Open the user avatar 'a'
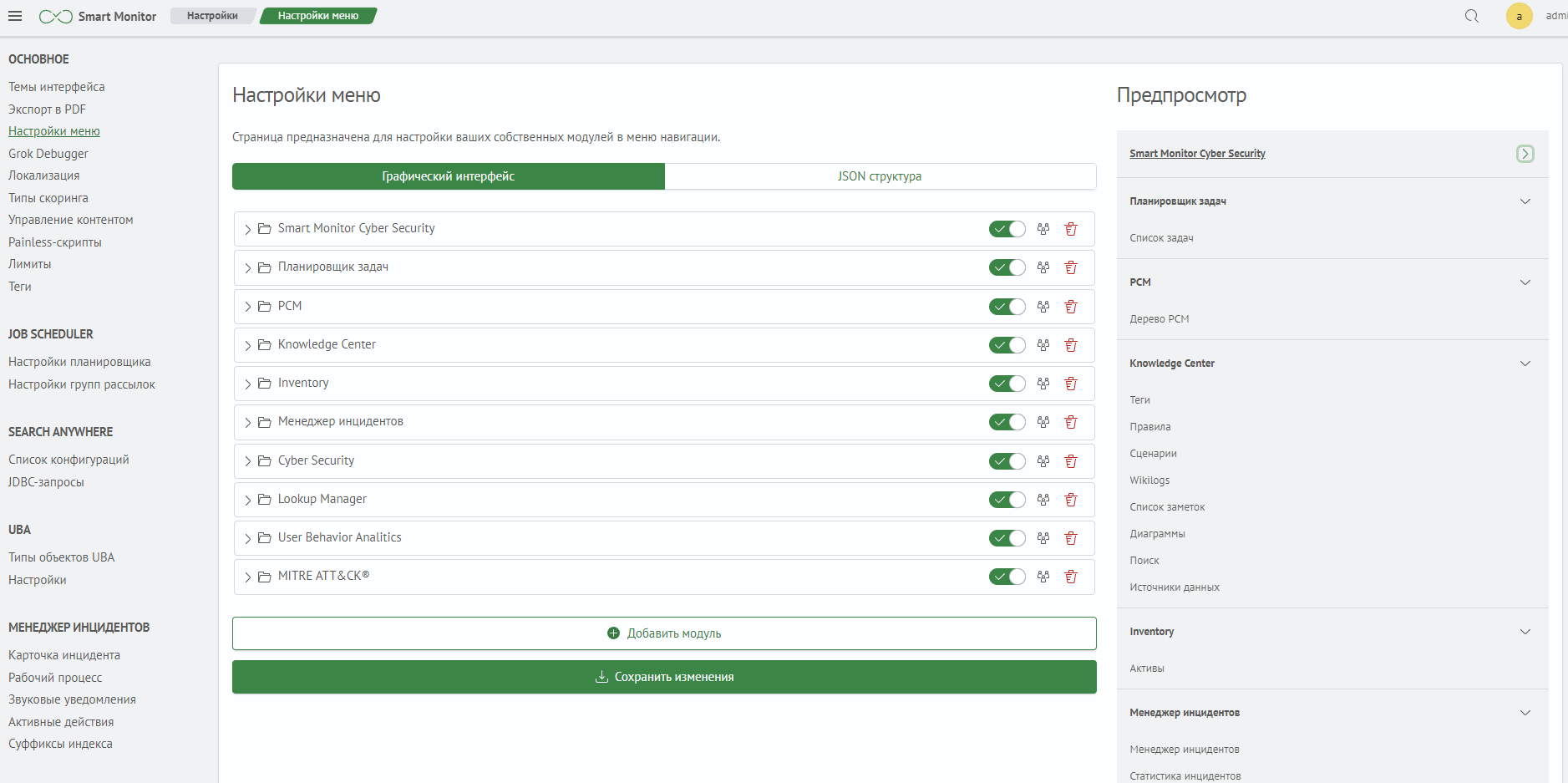 point(1519,16)
